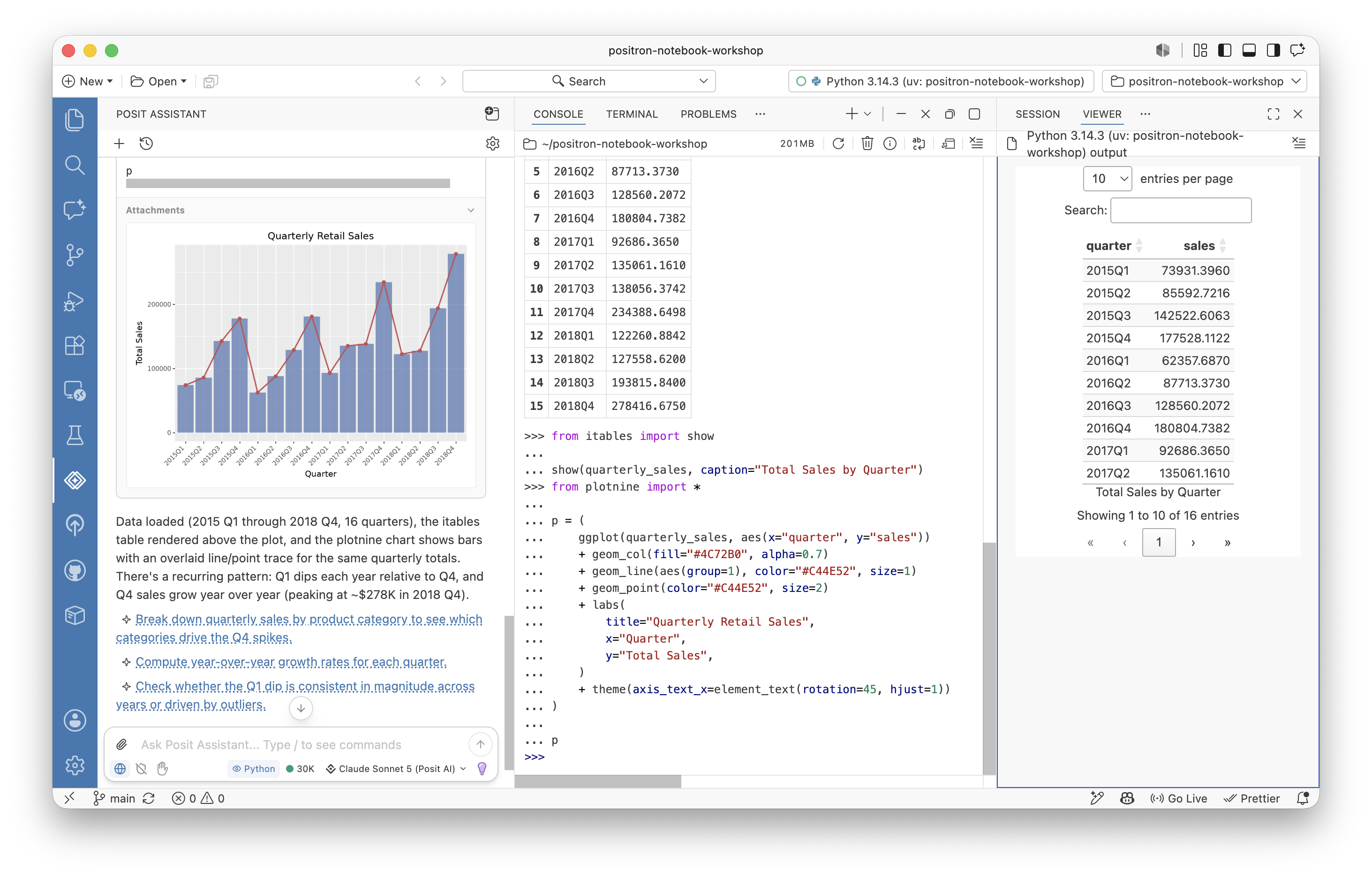Click Go Live in the status bar
The width and height of the screenshot is (1372, 878).
(1178, 798)
